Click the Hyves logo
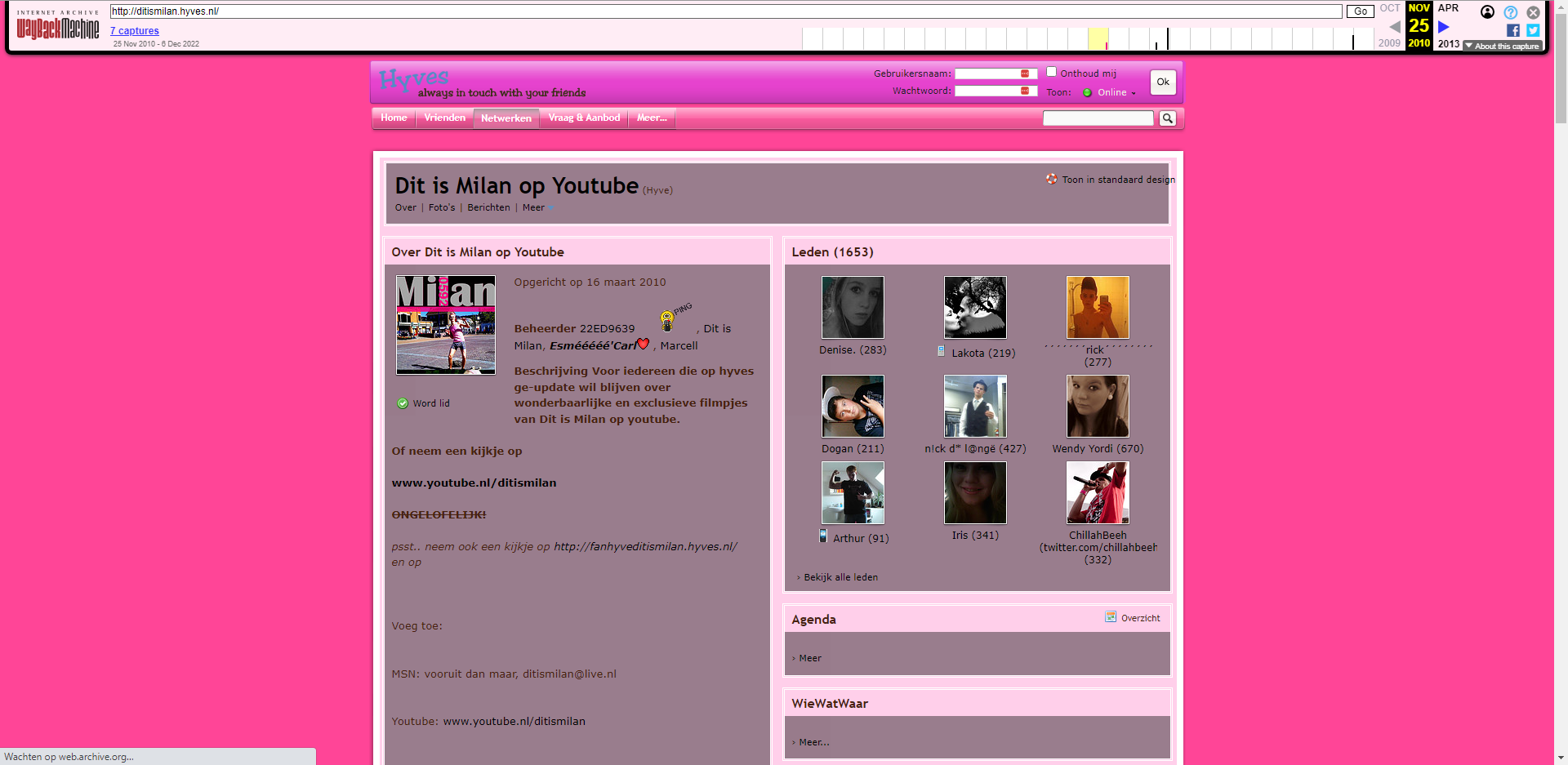 click(414, 79)
